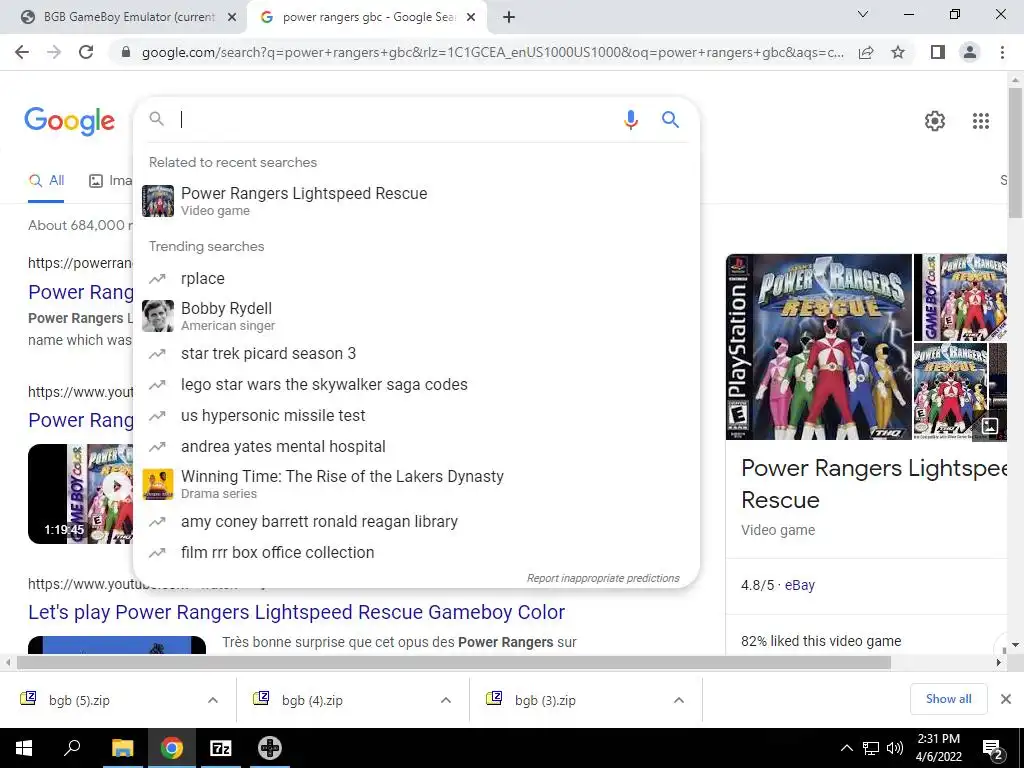
Task: View site security lock info
Action: click(x=126, y=52)
